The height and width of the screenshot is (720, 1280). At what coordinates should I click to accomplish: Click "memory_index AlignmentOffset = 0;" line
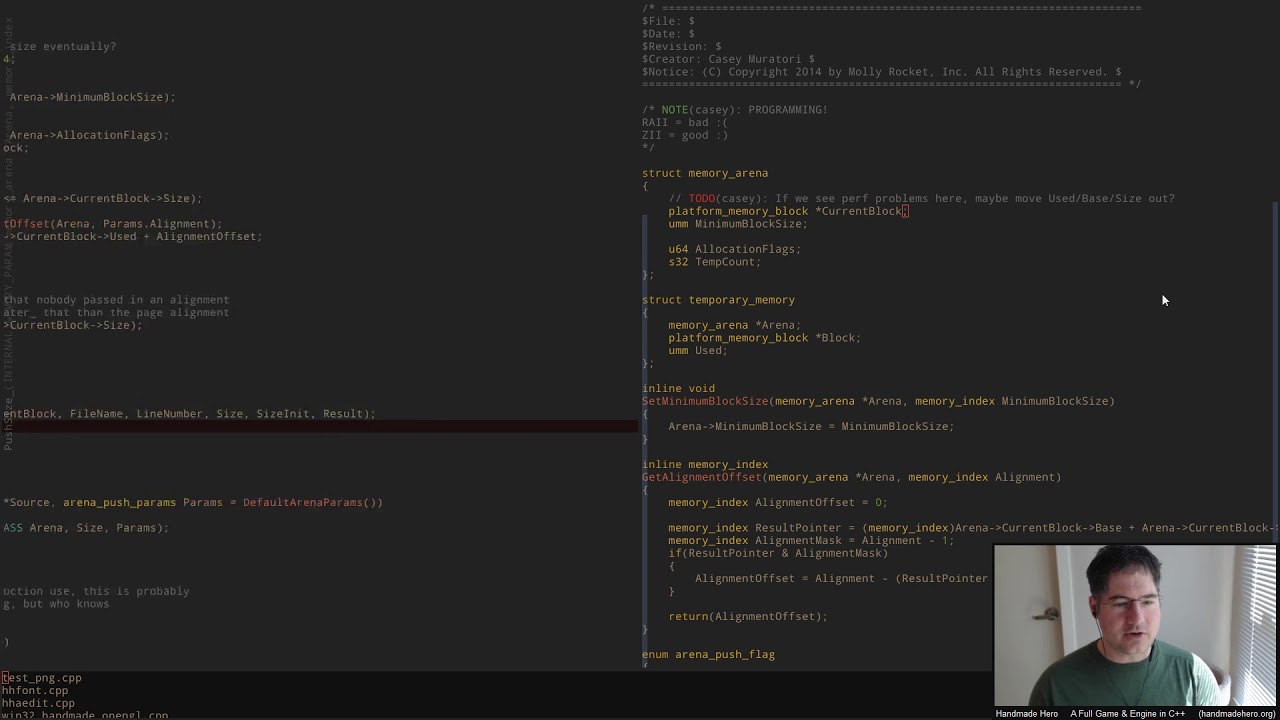click(x=778, y=502)
